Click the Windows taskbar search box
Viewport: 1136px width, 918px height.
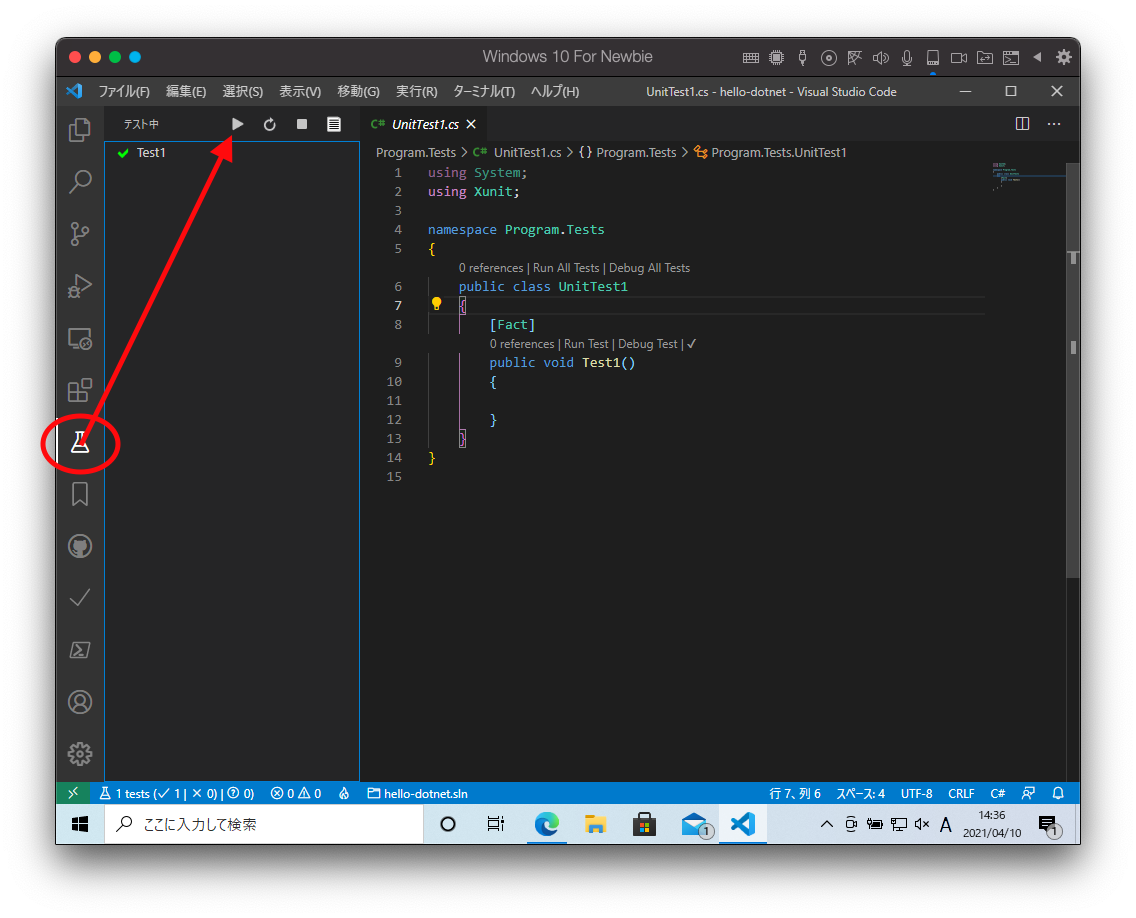[264, 824]
